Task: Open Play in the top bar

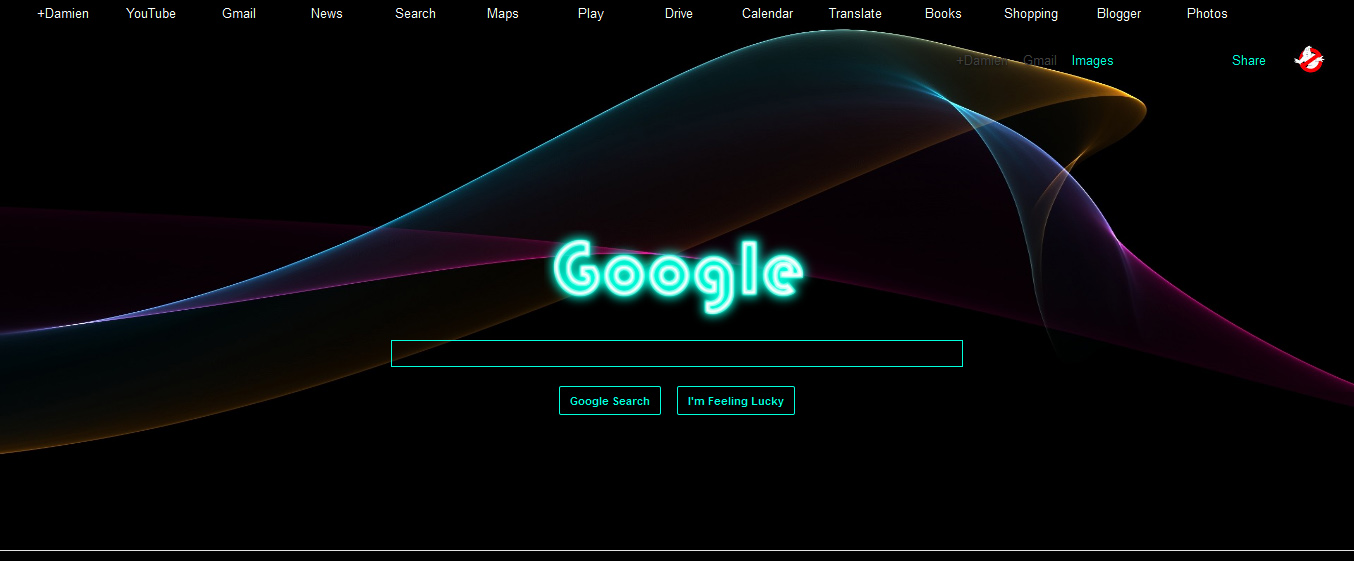Action: (591, 14)
